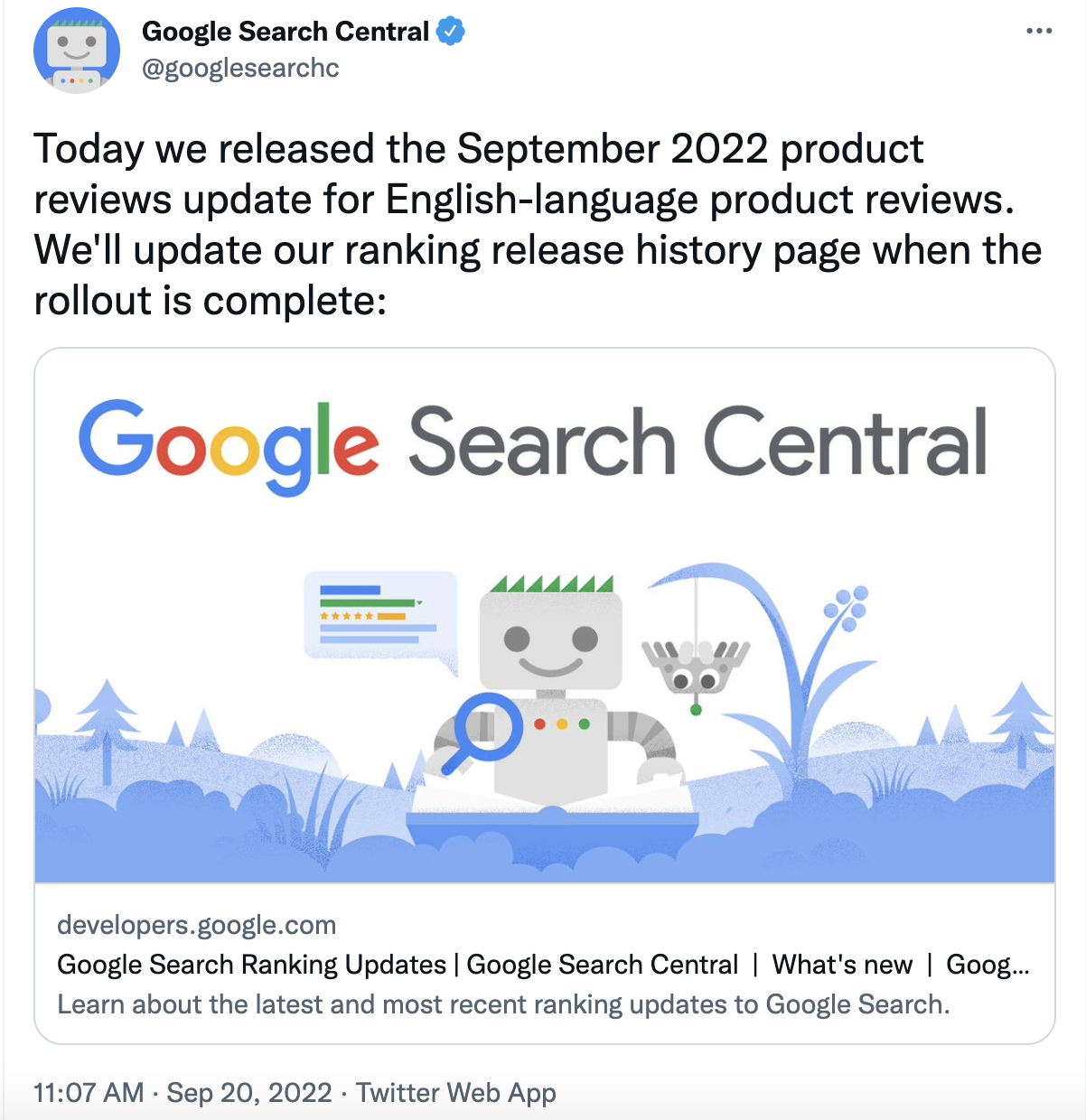Click the colorful Google logo in card
The width and height of the screenshot is (1086, 1120).
coord(229,444)
